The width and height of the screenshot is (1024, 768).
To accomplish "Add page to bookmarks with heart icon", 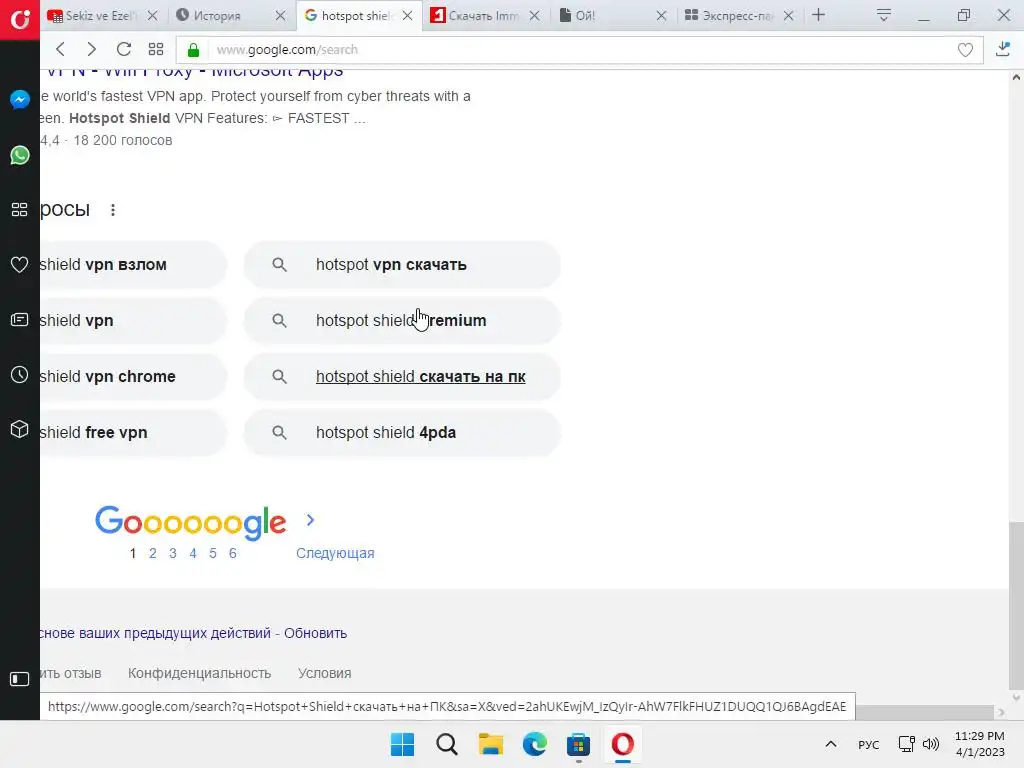I will pos(965,50).
